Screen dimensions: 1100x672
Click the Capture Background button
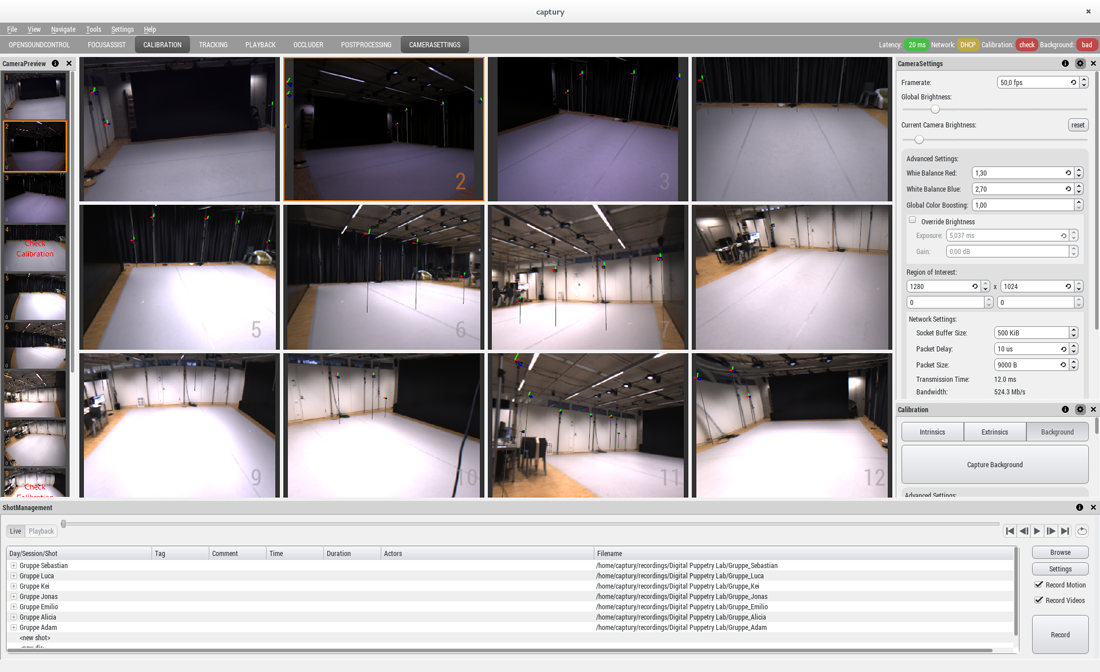995,464
